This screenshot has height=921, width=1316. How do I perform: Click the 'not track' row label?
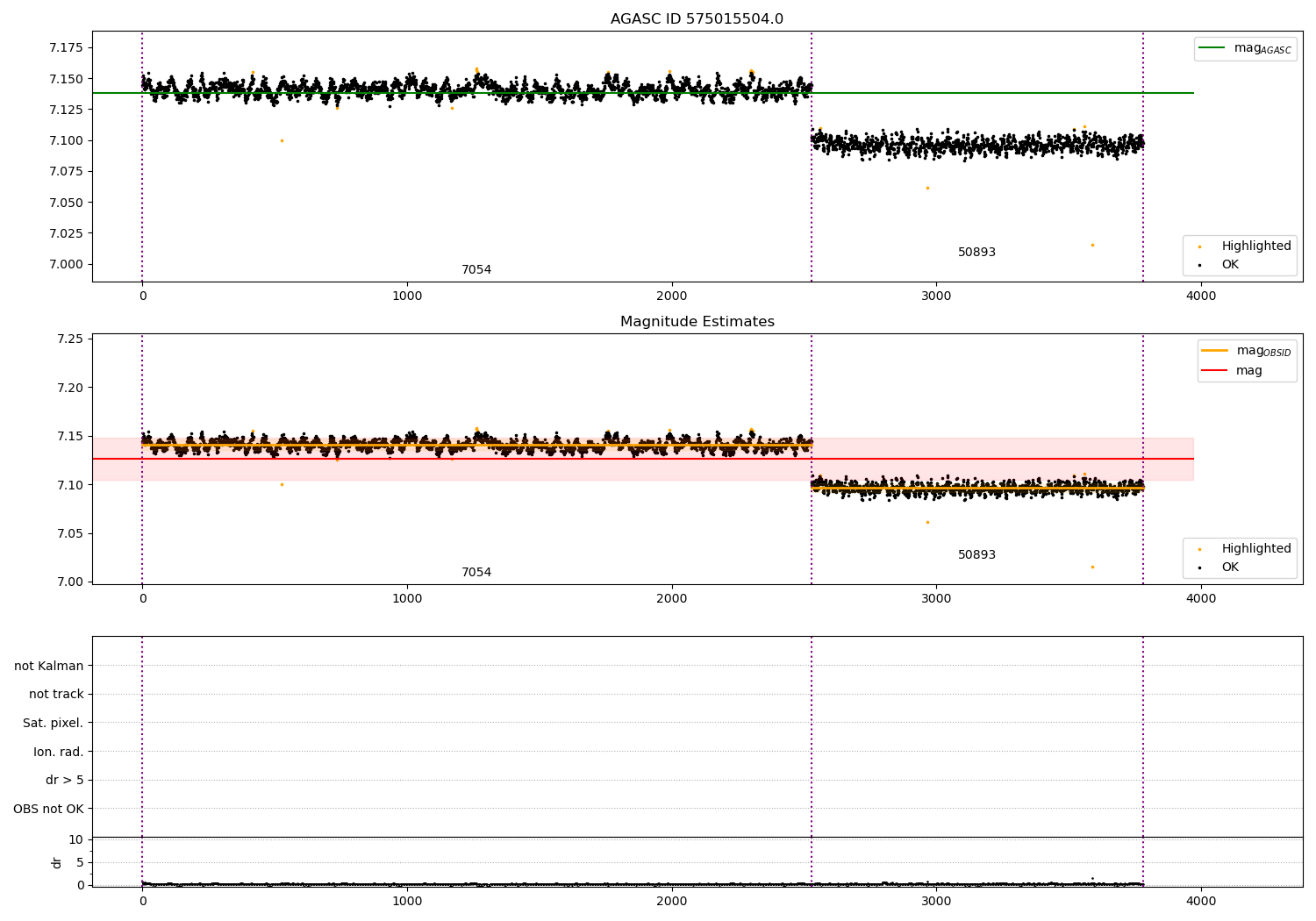click(56, 695)
